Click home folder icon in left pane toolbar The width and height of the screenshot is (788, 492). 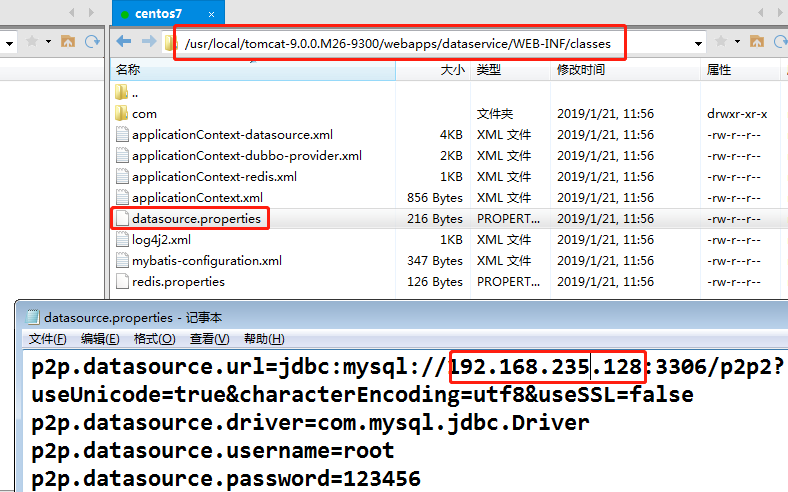click(68, 42)
